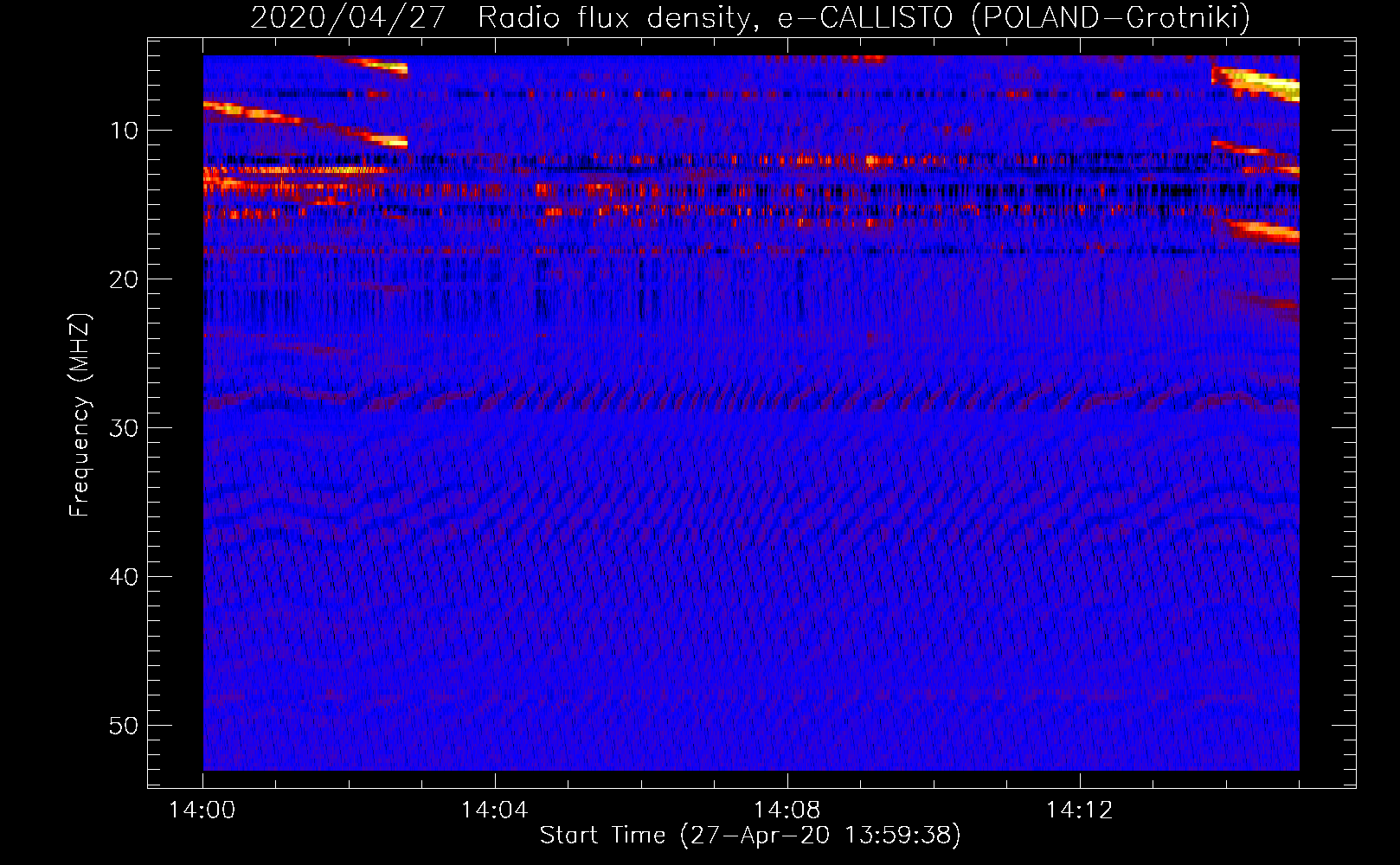The width and height of the screenshot is (1400, 865).
Task: Click the 14:04 time tick label
Action: [x=494, y=810]
